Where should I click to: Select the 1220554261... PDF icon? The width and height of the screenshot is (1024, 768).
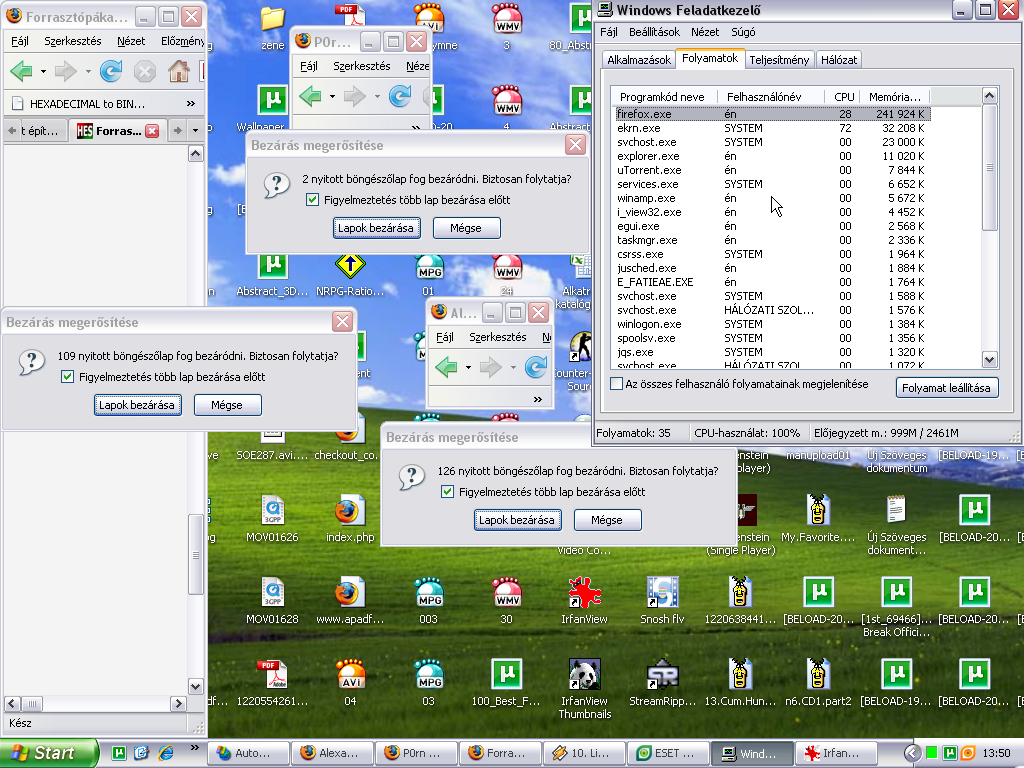(x=272, y=683)
